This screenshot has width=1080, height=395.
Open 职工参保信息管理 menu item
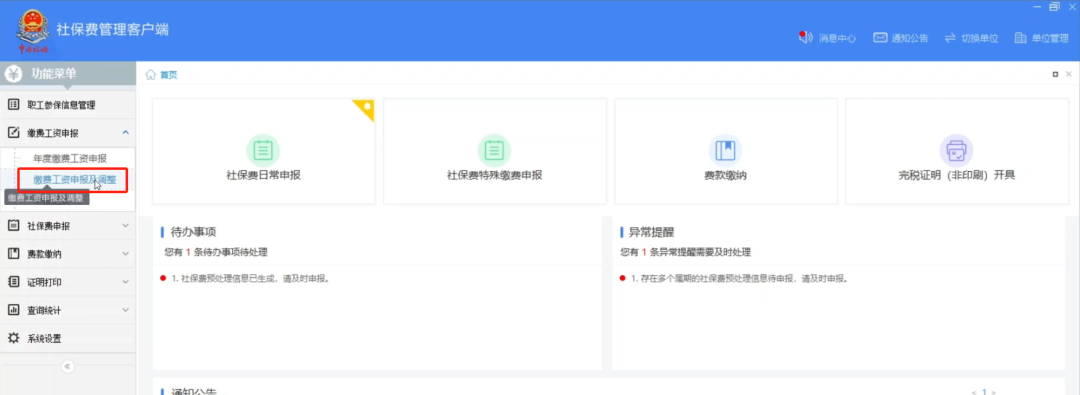pyautogui.click(x=68, y=105)
